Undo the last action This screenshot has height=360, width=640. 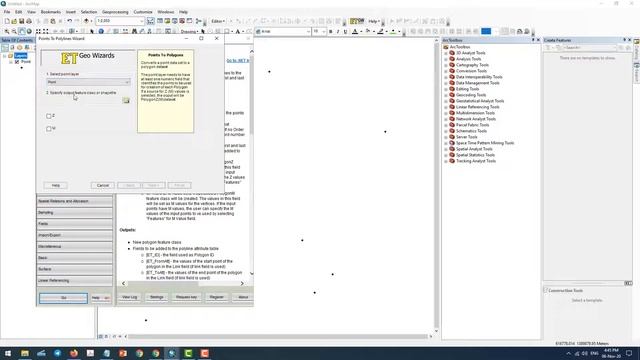point(69,21)
